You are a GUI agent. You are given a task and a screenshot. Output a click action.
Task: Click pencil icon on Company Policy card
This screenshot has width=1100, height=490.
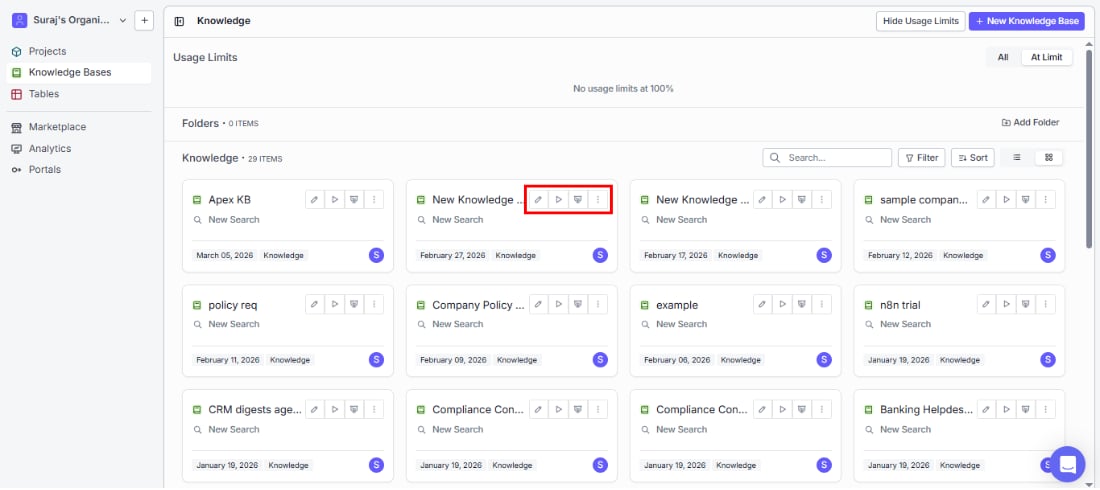[x=539, y=304]
